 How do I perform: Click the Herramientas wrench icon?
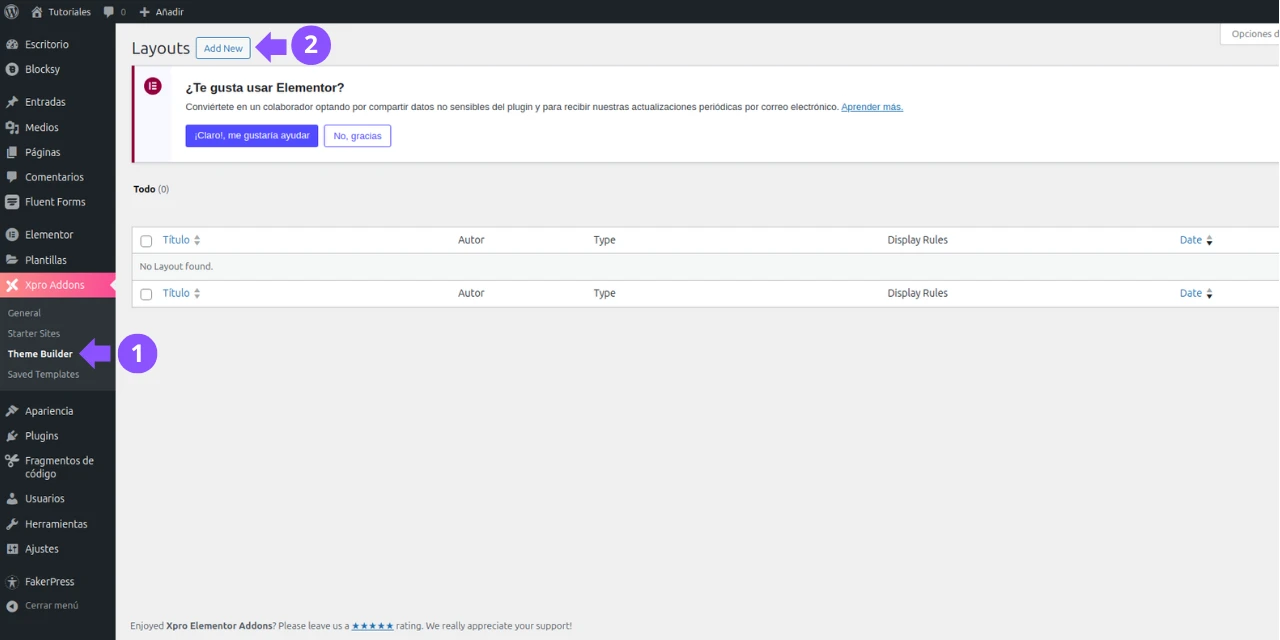pos(12,524)
